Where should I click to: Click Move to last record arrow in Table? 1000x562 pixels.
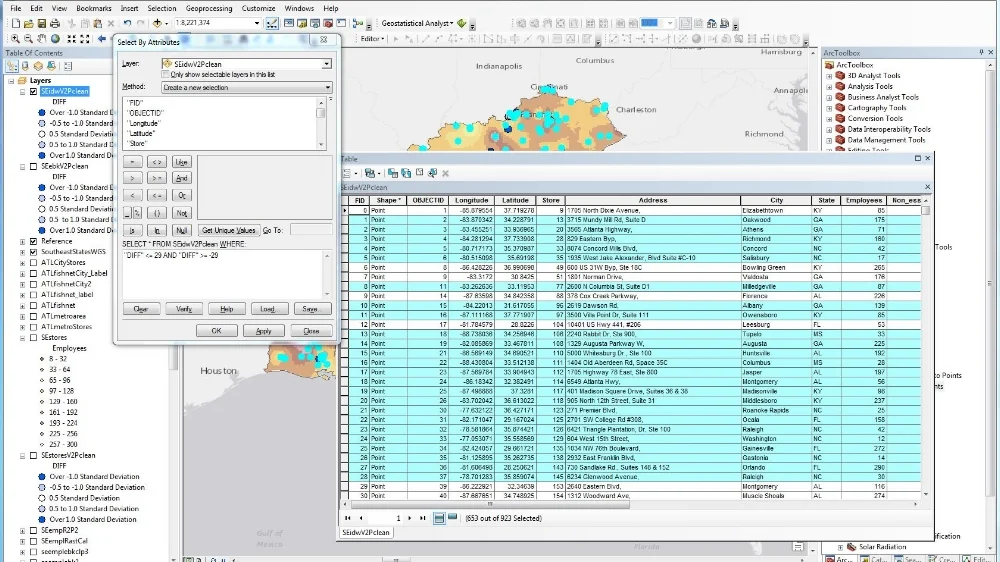[422, 518]
